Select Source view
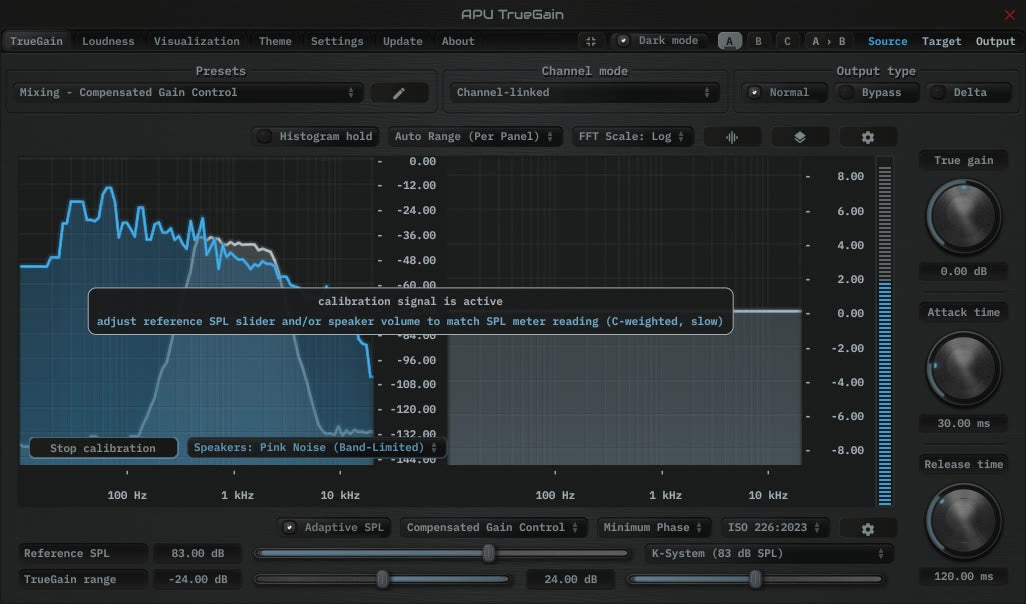This screenshot has width=1026, height=604. coord(887,41)
